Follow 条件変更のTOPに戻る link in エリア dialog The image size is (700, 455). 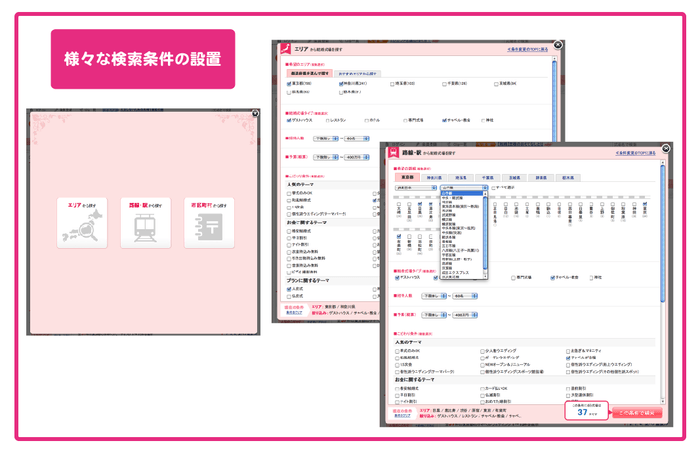click(x=527, y=50)
